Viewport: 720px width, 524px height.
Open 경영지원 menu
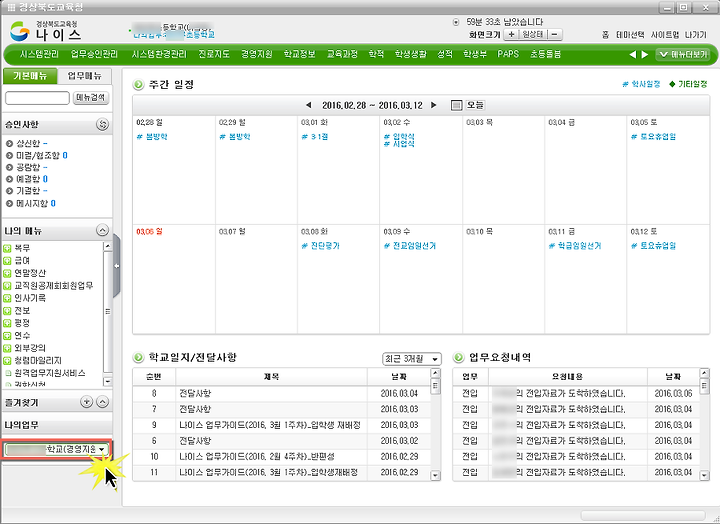pos(257,54)
